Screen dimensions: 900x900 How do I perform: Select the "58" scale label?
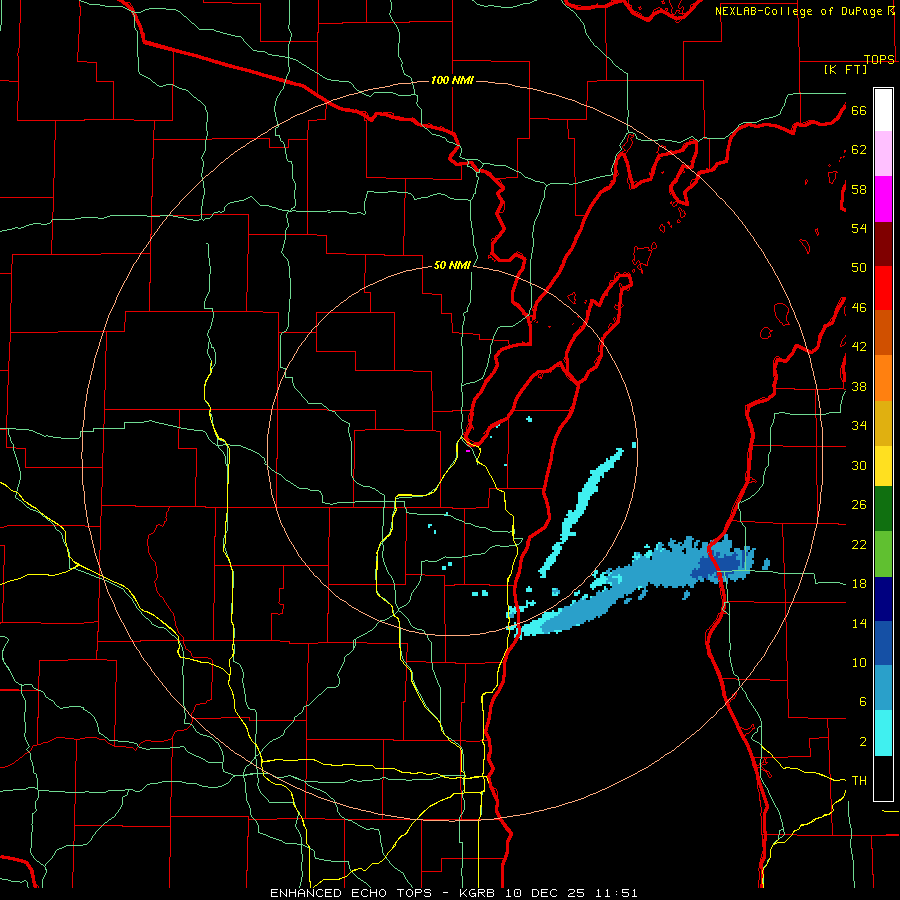tap(859, 189)
